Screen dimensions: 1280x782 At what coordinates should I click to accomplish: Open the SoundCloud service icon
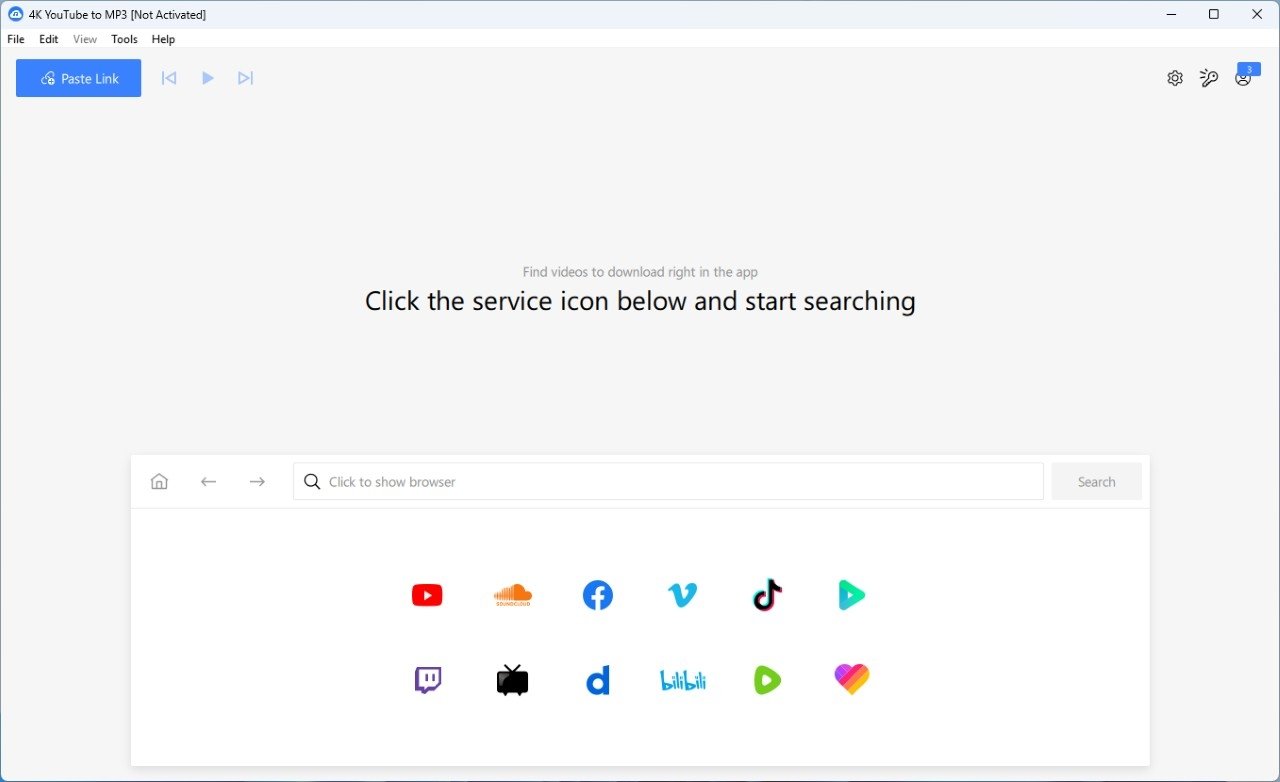(x=513, y=595)
